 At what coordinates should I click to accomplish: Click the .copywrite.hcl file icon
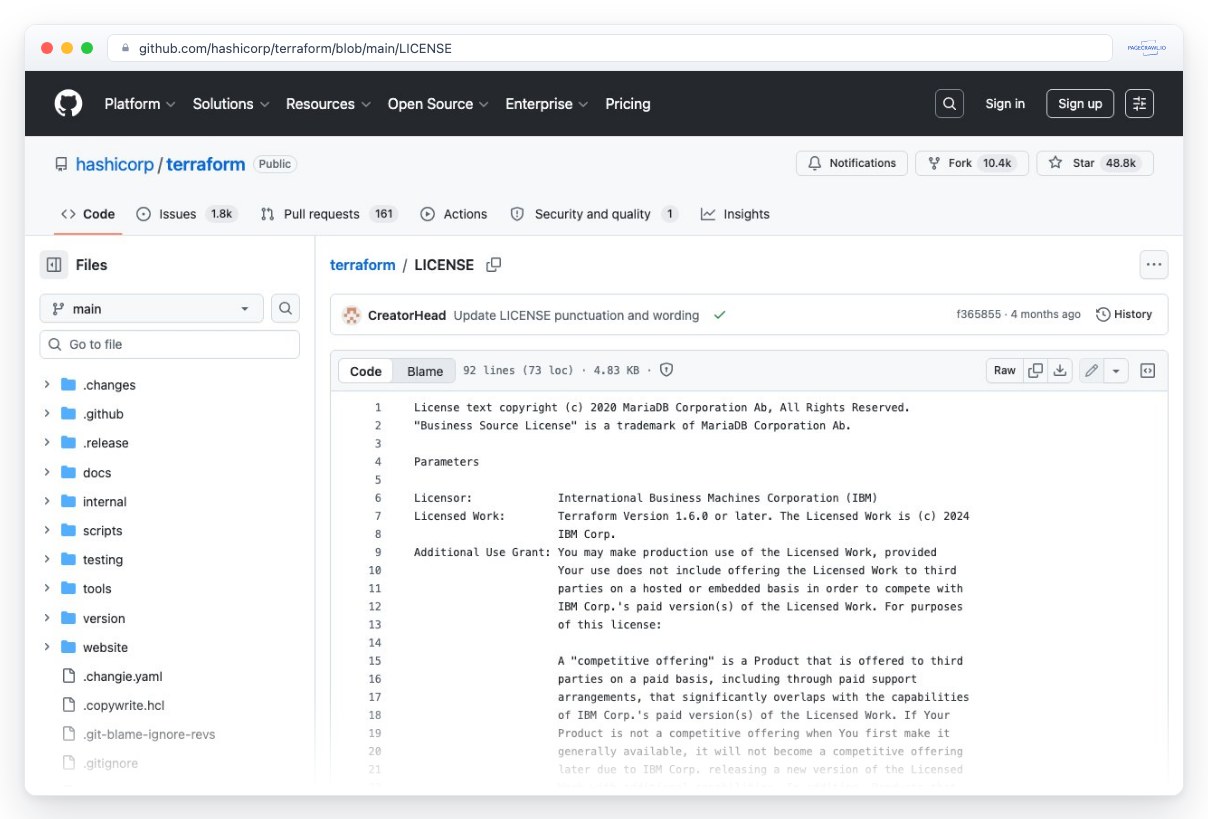click(x=69, y=705)
